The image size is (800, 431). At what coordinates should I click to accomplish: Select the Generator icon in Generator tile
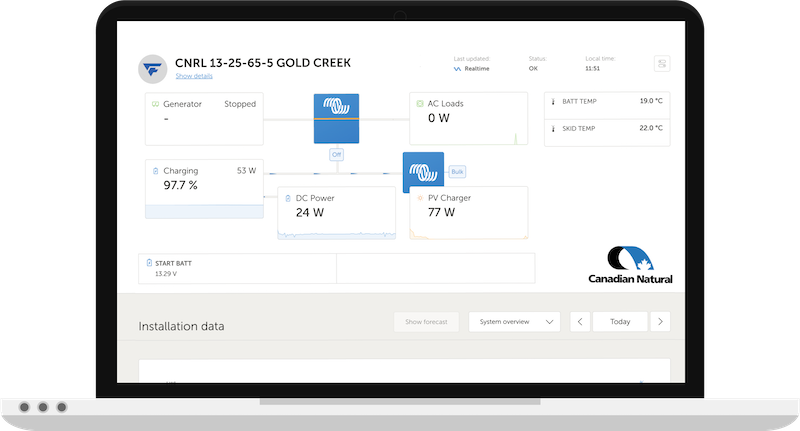(155, 104)
